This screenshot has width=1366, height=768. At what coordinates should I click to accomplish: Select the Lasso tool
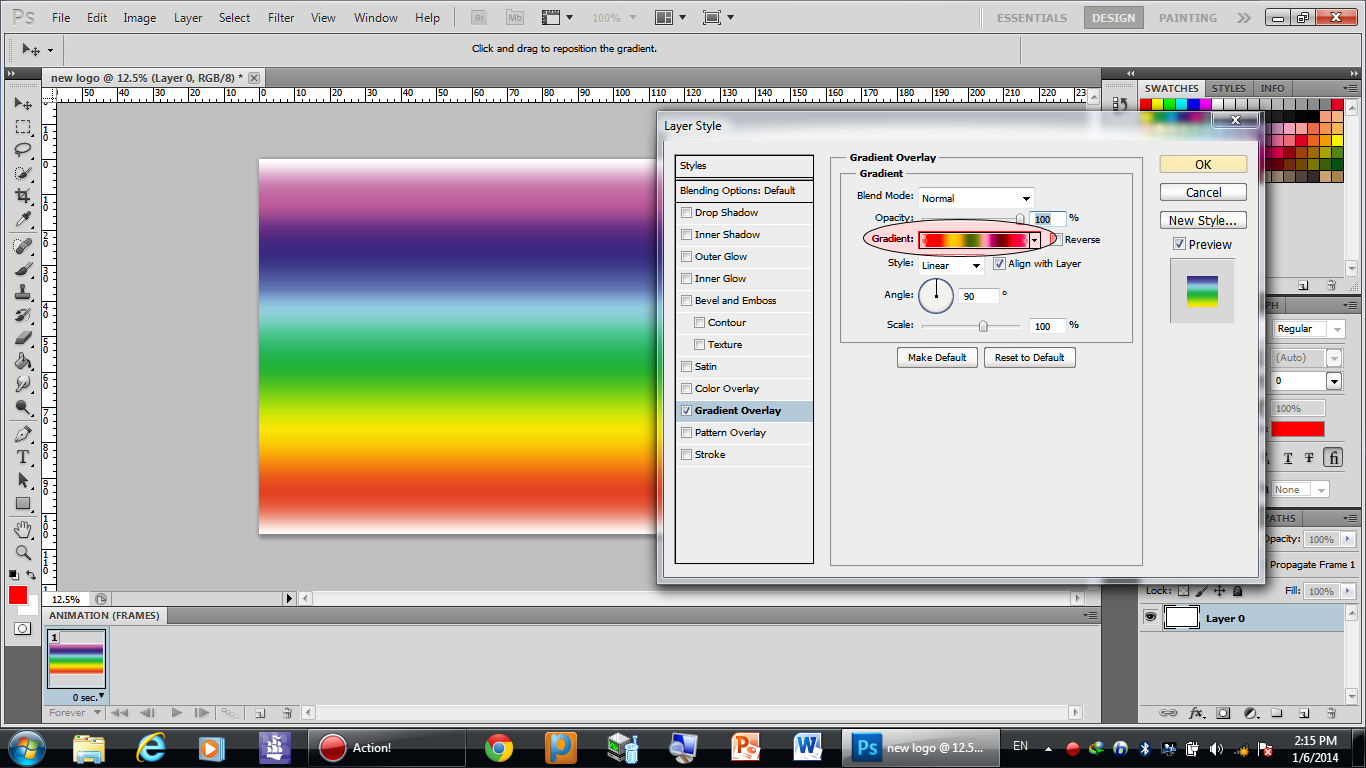(22, 150)
